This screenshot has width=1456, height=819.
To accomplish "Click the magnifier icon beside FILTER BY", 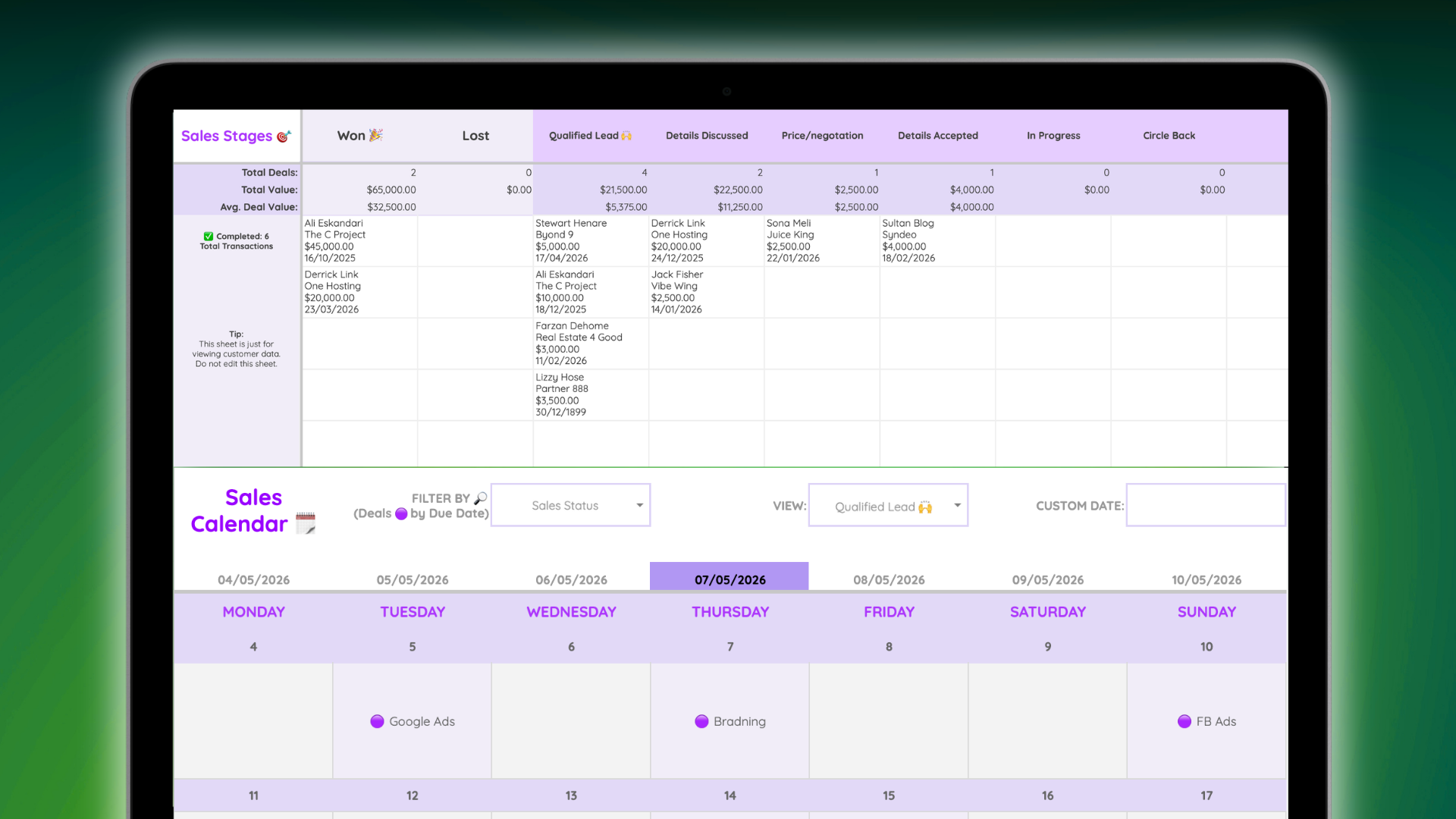I will click(481, 498).
